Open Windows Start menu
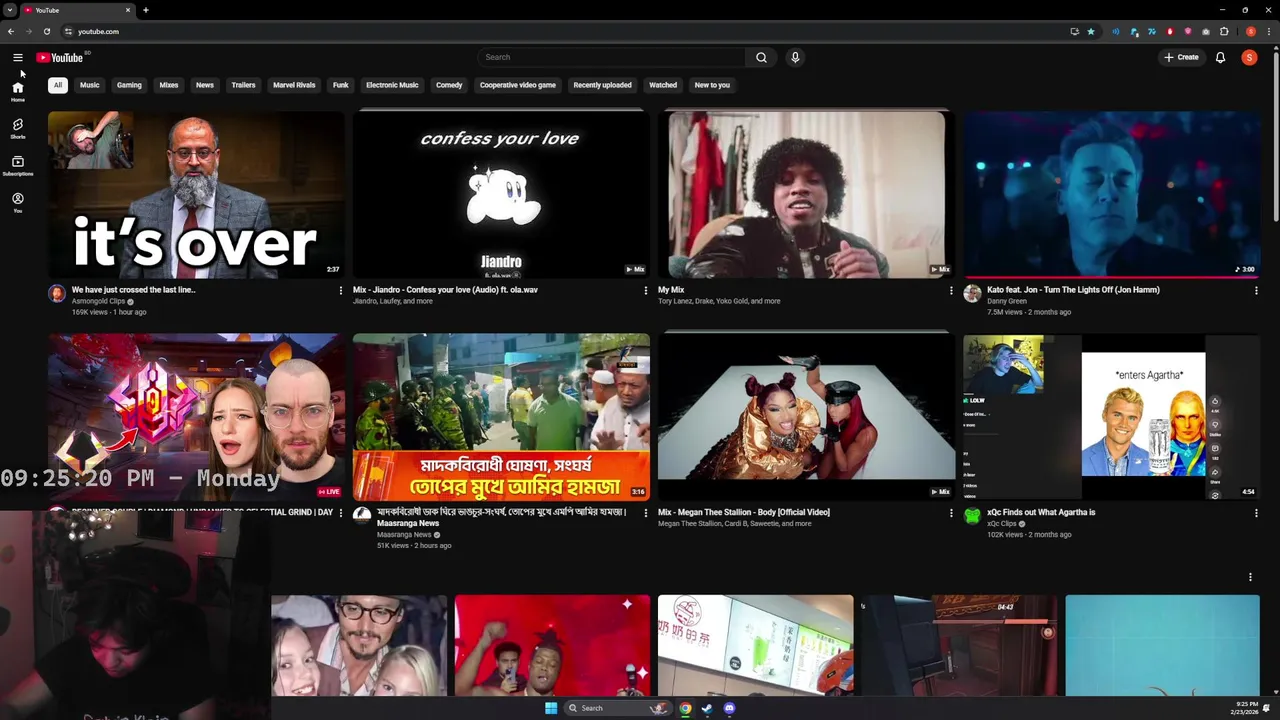The height and width of the screenshot is (720, 1280). (551, 708)
